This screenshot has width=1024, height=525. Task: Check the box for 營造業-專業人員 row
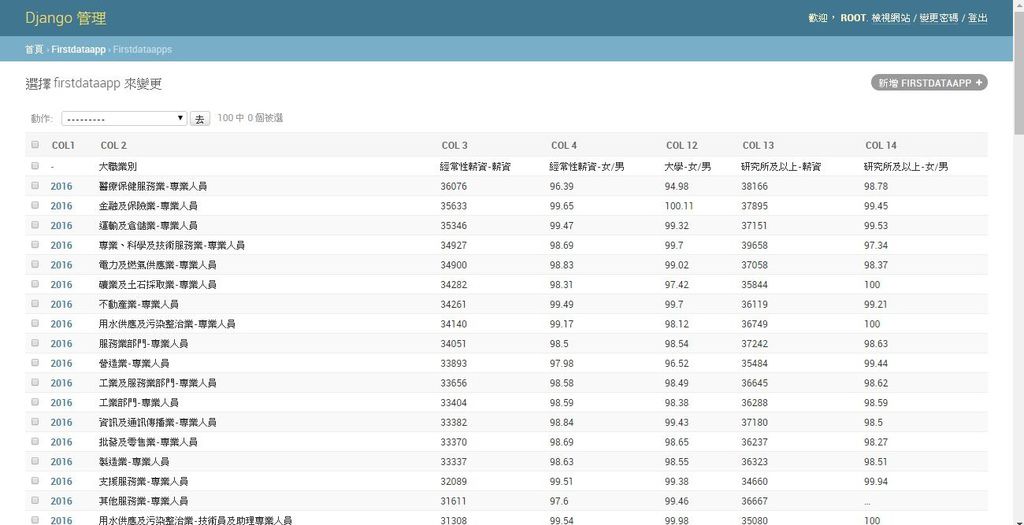click(x=35, y=362)
